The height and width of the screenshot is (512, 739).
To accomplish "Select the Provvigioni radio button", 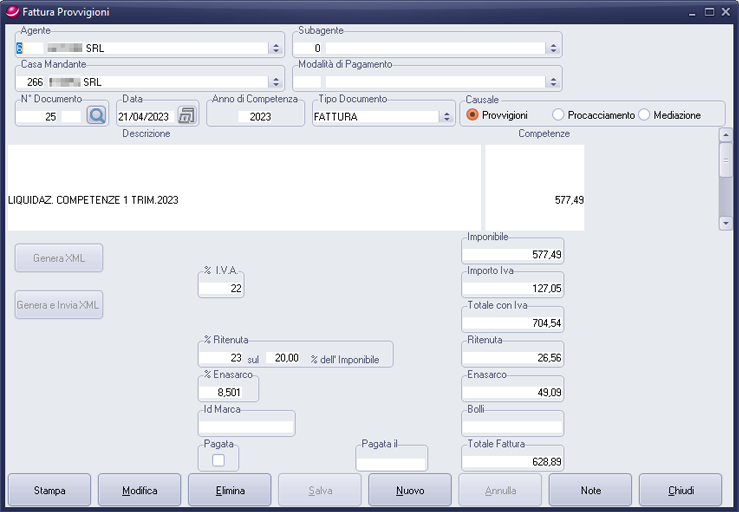I will click(473, 115).
